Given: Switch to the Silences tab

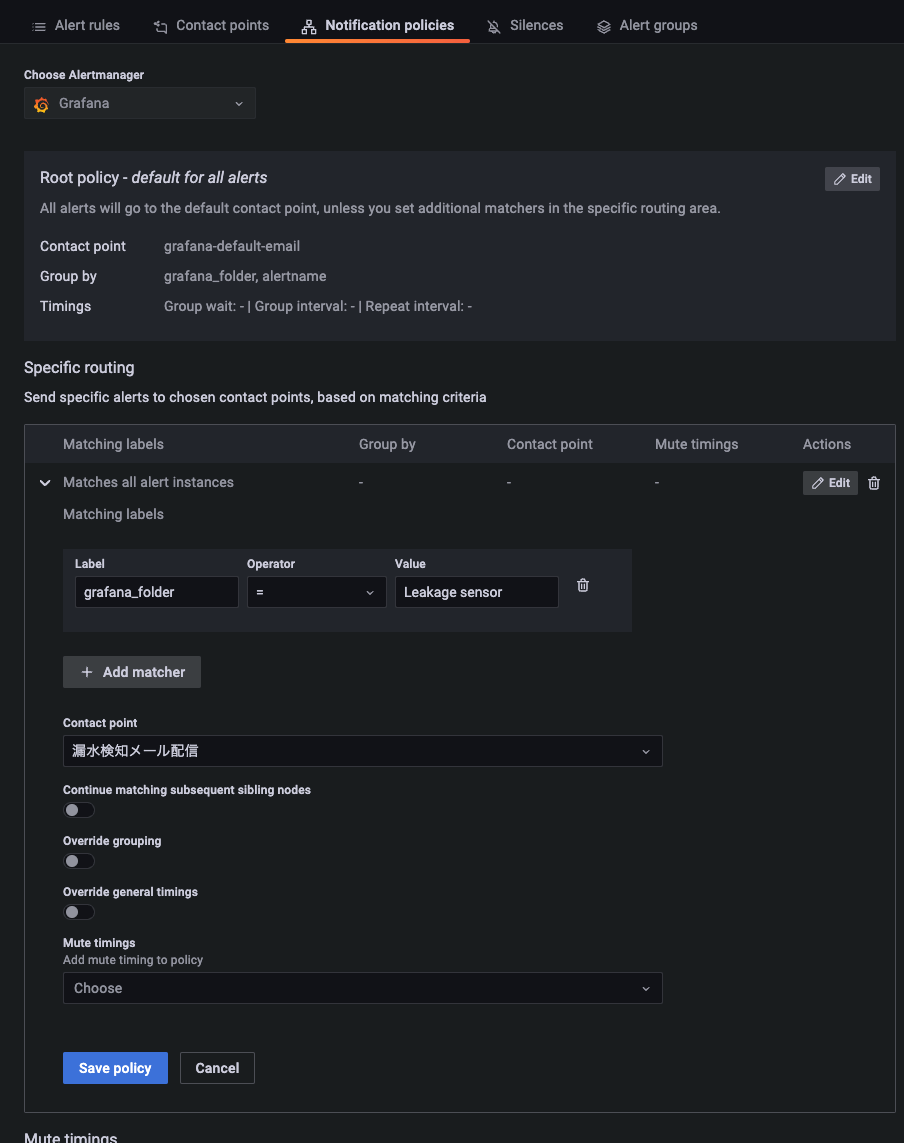Looking at the screenshot, I should point(536,26).
